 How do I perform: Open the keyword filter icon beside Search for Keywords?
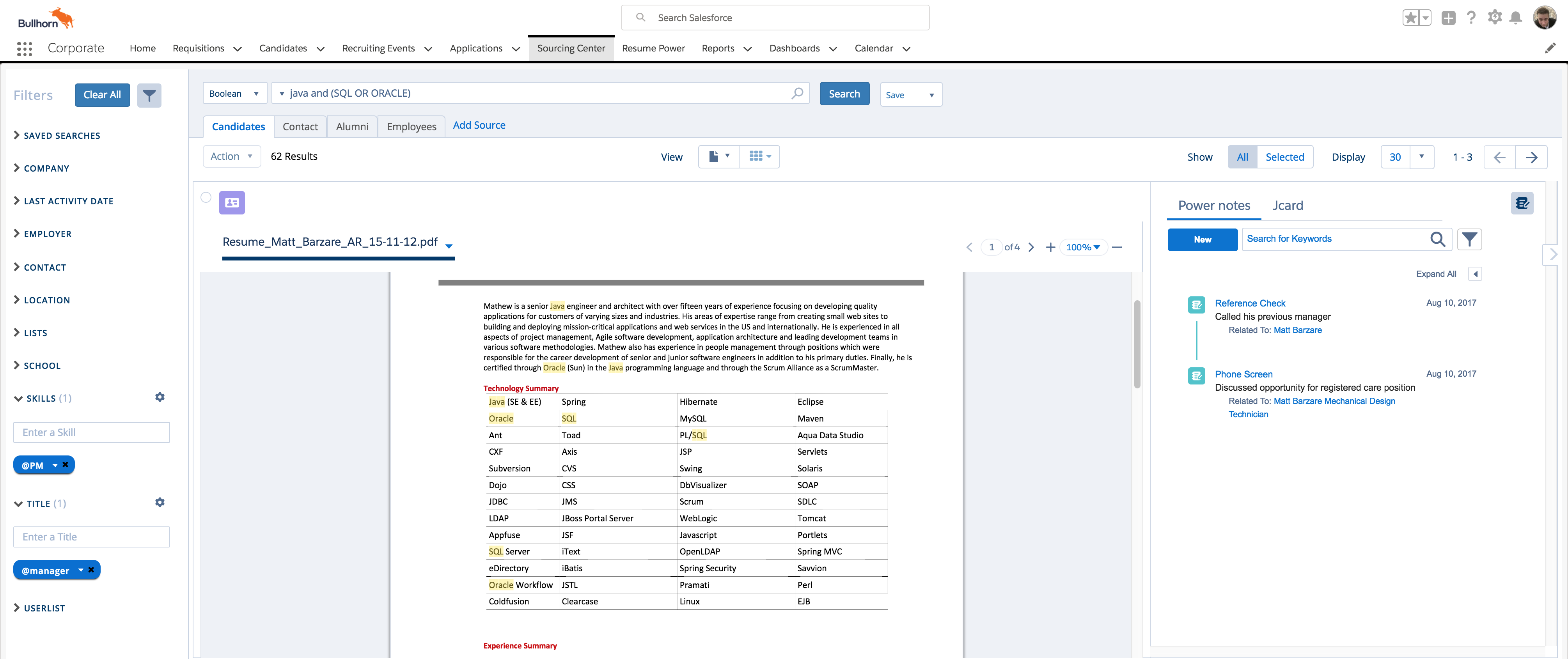tap(1469, 239)
